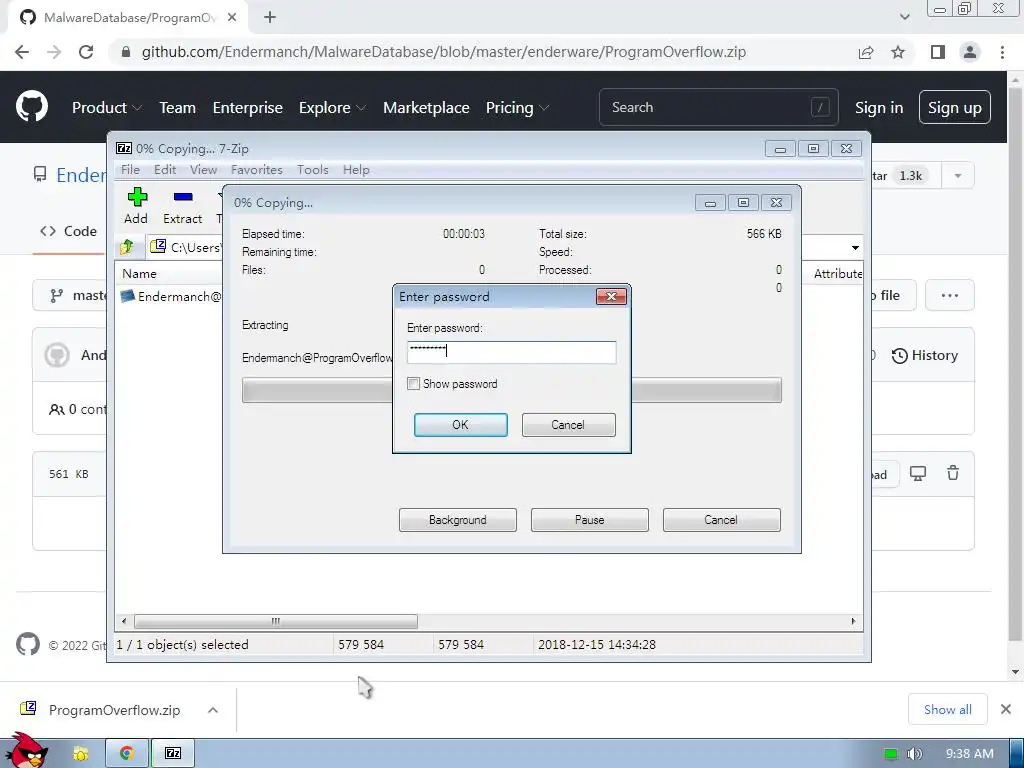Open the three-dot file options menu
Image resolution: width=1024 pixels, height=768 pixels.
[950, 295]
